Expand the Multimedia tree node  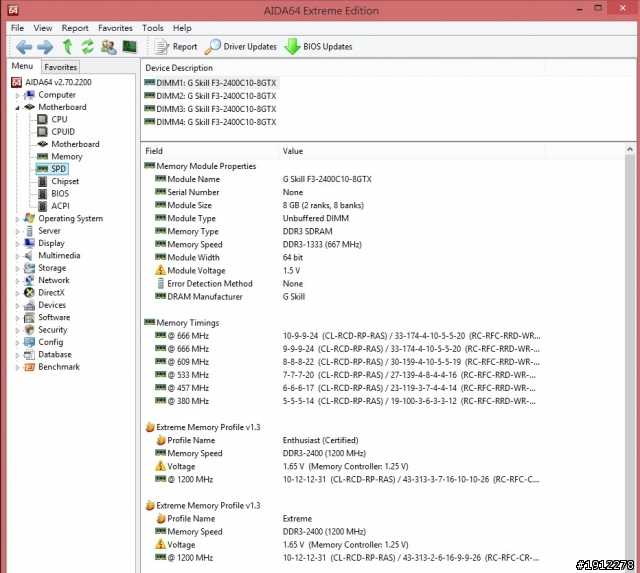pos(17,256)
